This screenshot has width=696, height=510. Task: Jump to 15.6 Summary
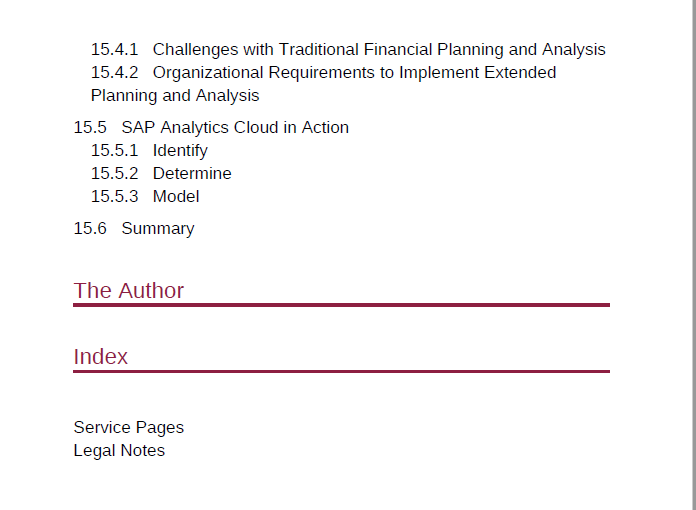134,229
